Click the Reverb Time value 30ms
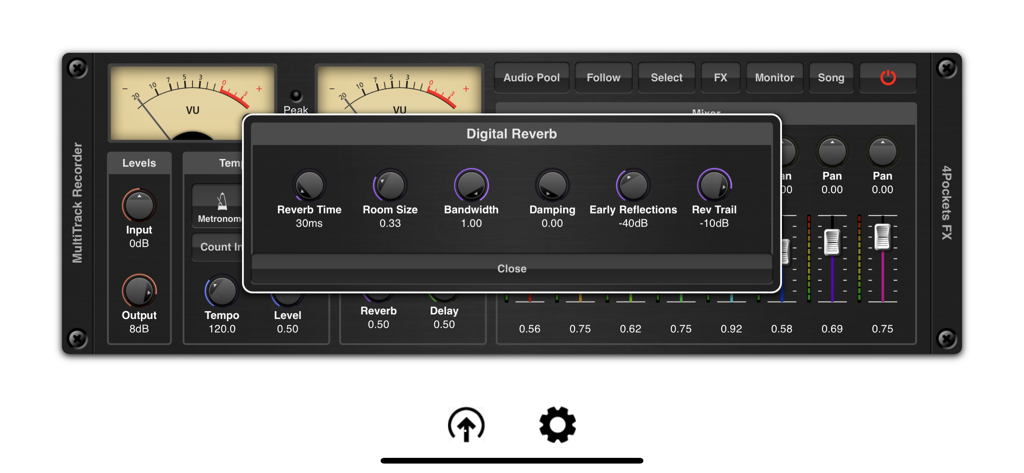Screen dimensions: 1024x473 [x=309, y=223]
